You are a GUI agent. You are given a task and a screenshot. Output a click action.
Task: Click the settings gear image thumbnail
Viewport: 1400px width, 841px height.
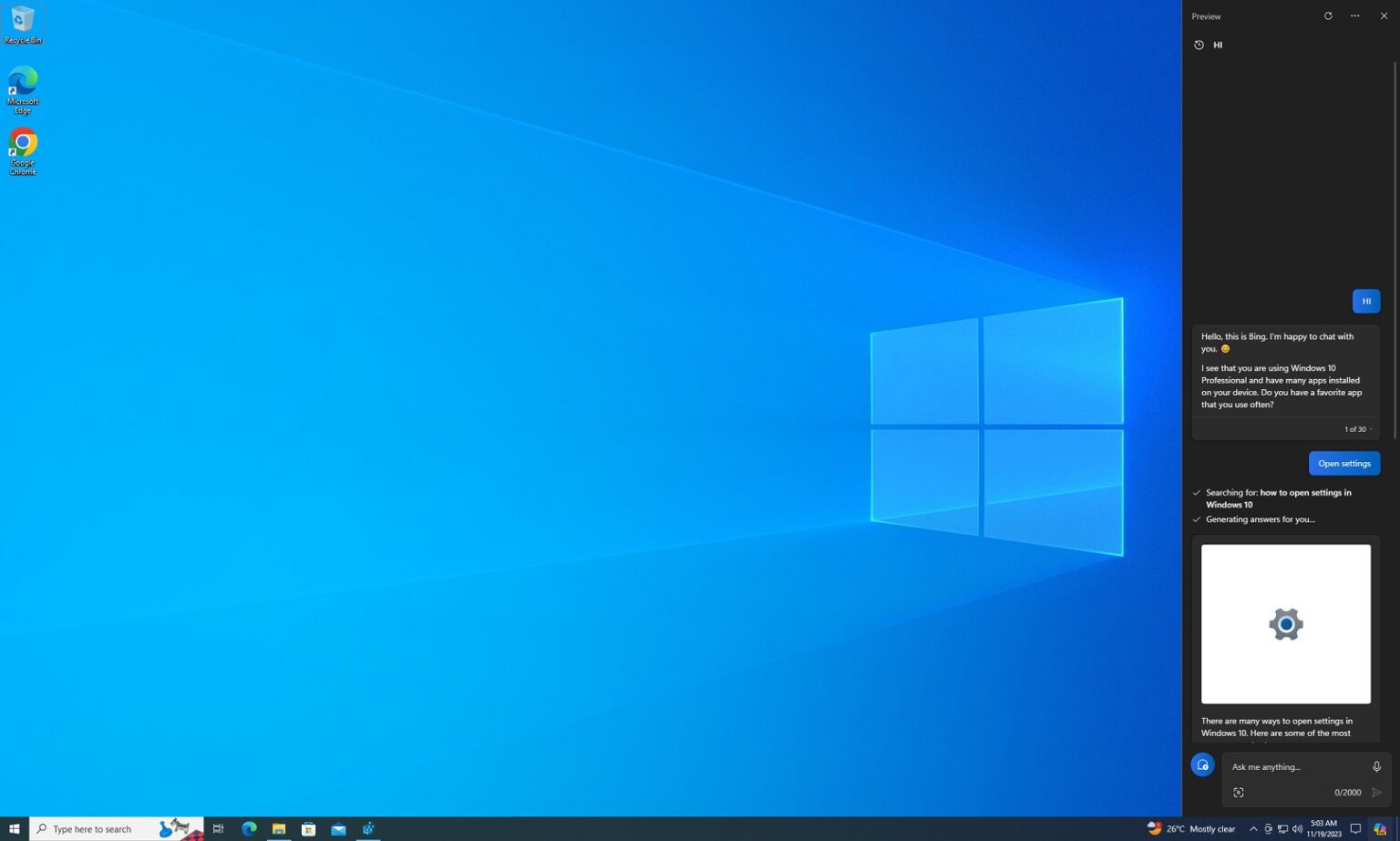point(1285,623)
